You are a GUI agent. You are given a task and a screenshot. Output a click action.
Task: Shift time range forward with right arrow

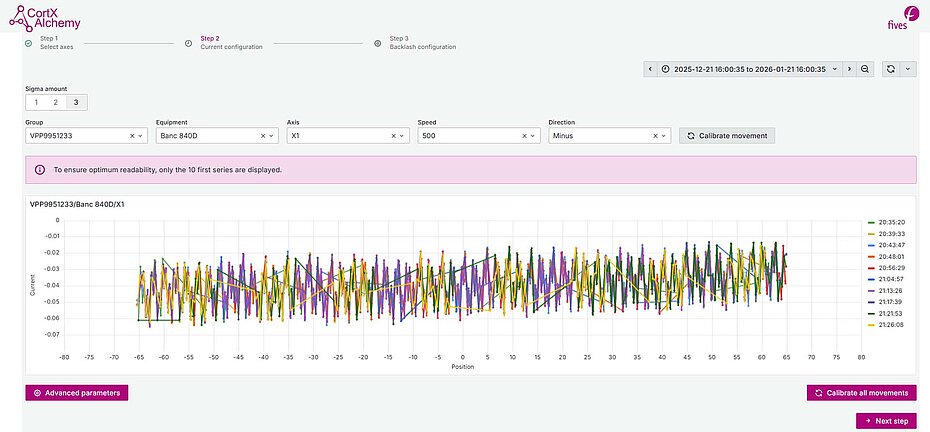(849, 69)
